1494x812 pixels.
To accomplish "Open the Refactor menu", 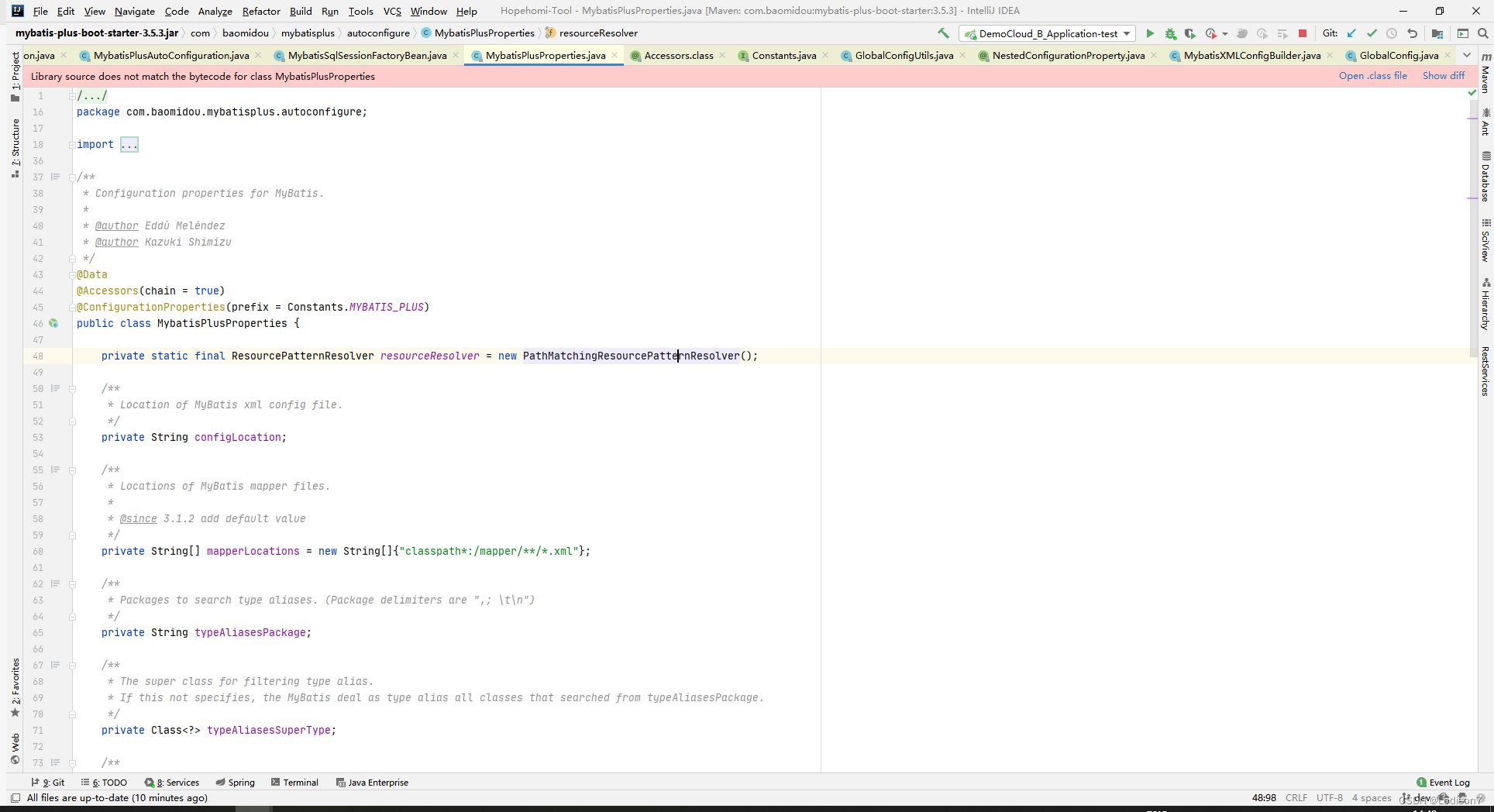I will pos(261,11).
